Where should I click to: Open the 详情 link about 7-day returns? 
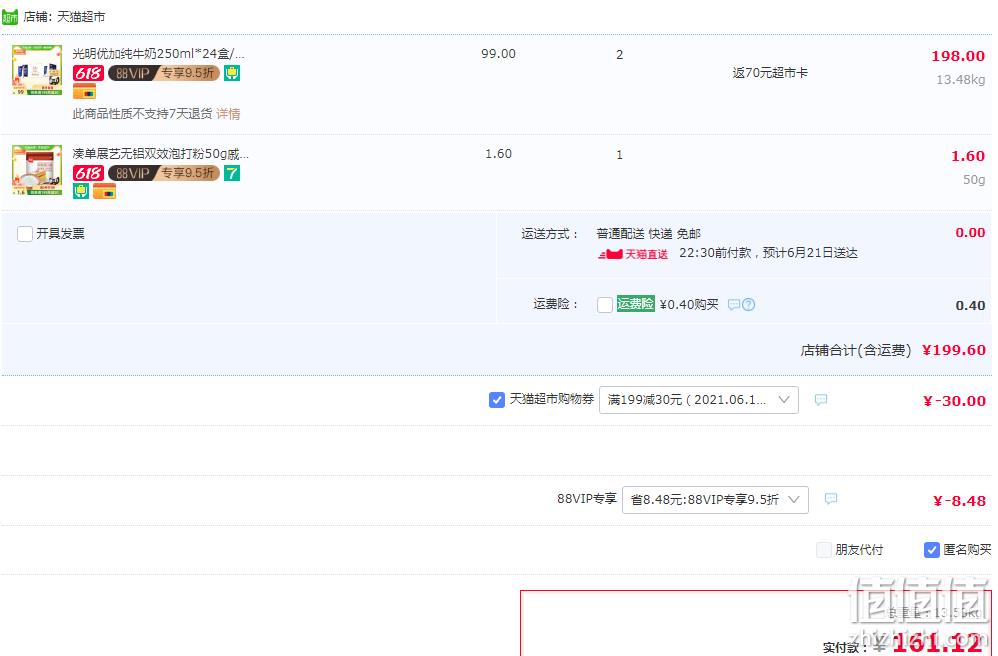(228, 114)
